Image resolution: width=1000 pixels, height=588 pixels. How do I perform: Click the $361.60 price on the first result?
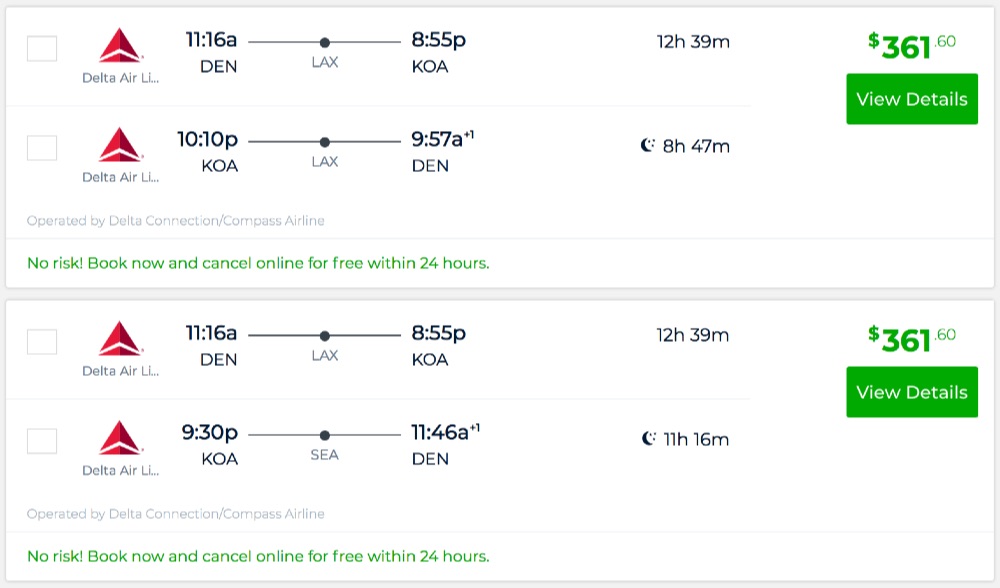coord(911,46)
